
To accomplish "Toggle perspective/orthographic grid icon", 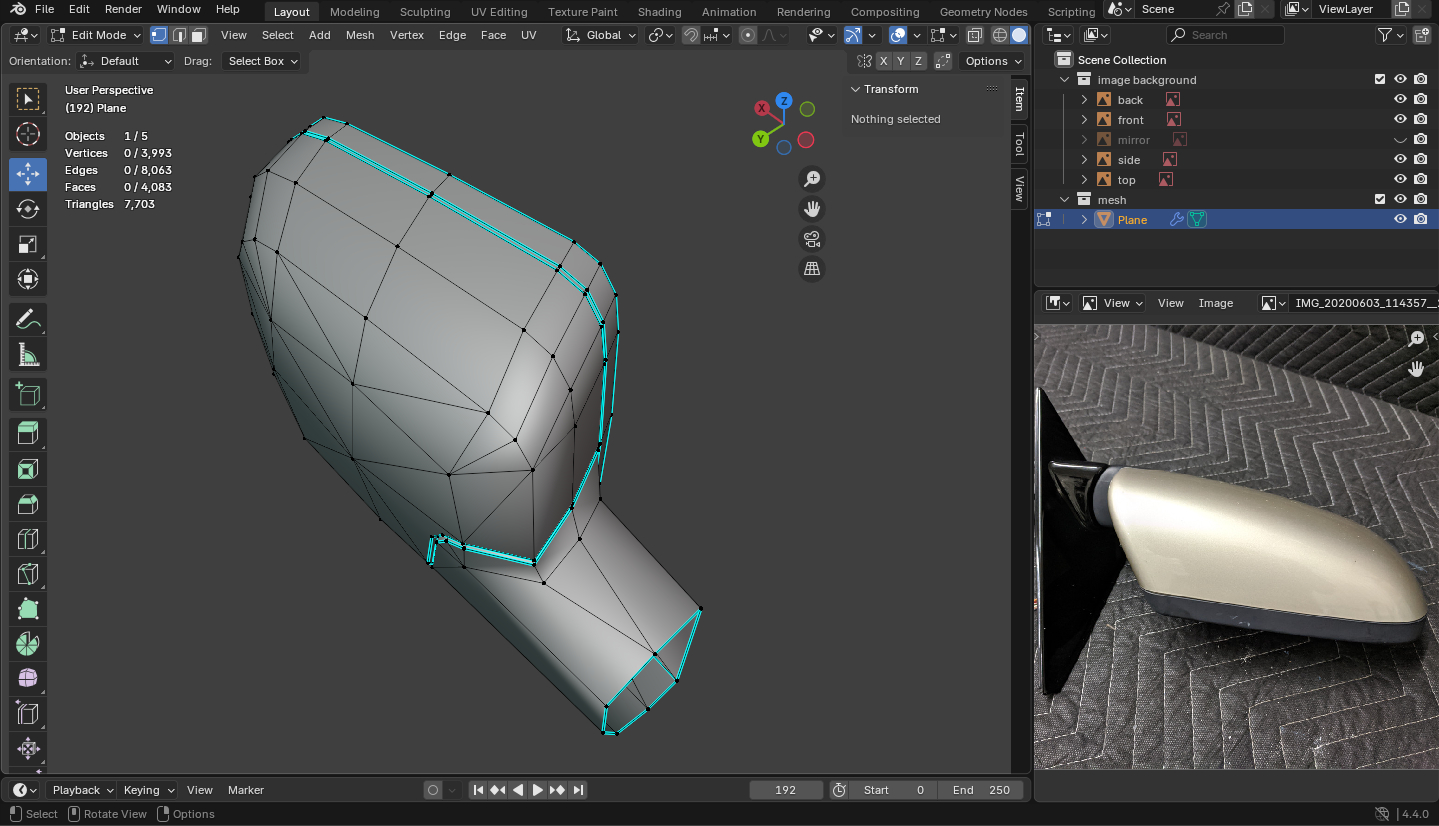I will point(812,269).
